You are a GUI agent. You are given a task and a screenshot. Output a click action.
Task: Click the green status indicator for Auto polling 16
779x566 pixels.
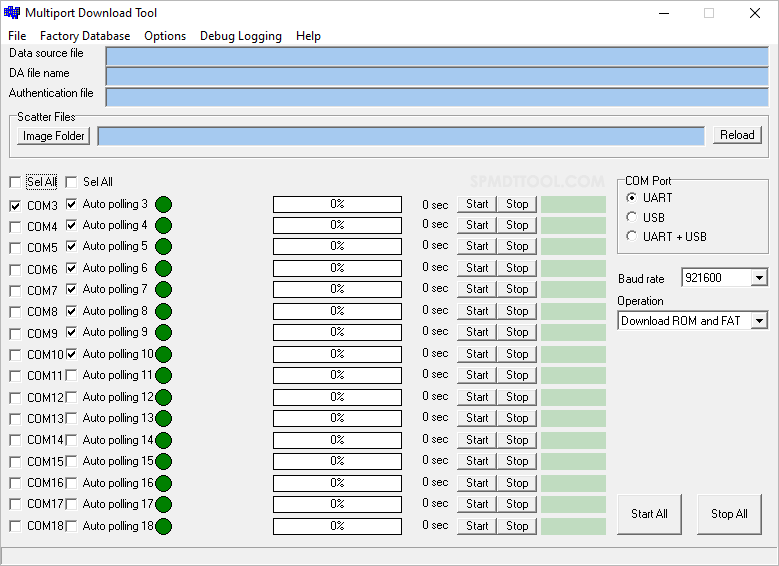tap(163, 483)
